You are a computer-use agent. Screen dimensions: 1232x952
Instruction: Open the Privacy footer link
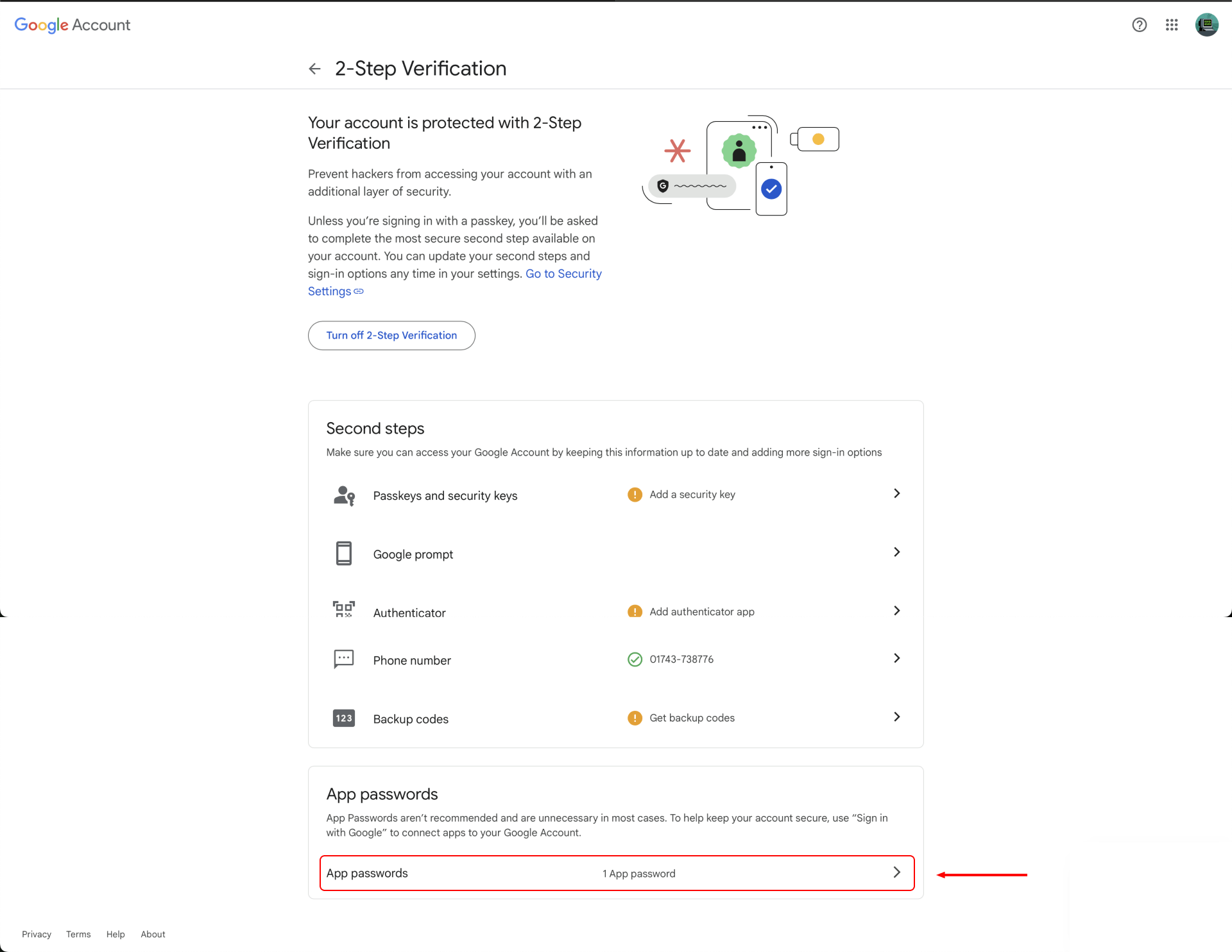coord(37,934)
